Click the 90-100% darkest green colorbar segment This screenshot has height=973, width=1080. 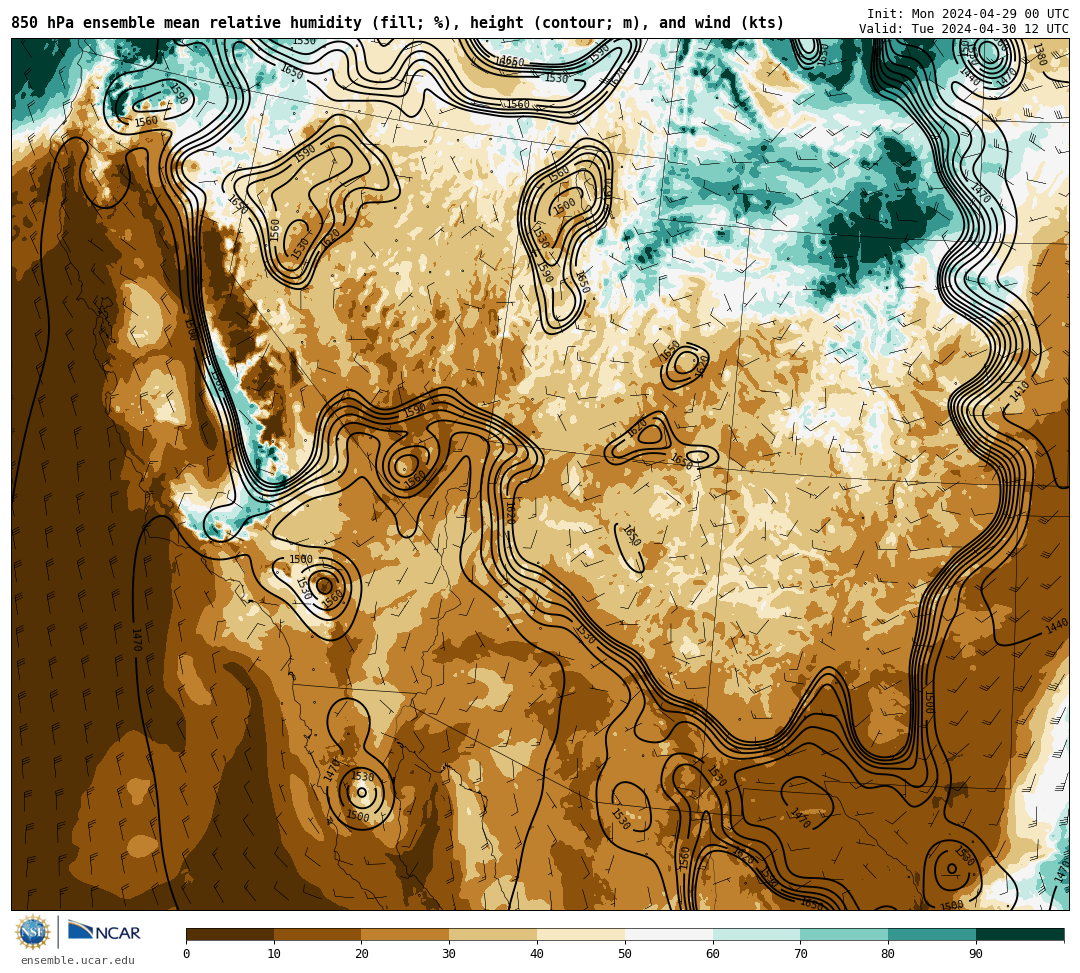1020,934
